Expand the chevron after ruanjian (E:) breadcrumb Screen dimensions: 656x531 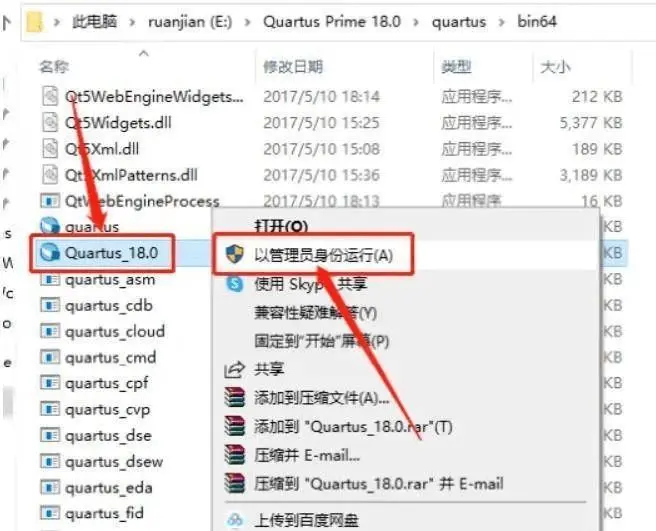tap(247, 22)
